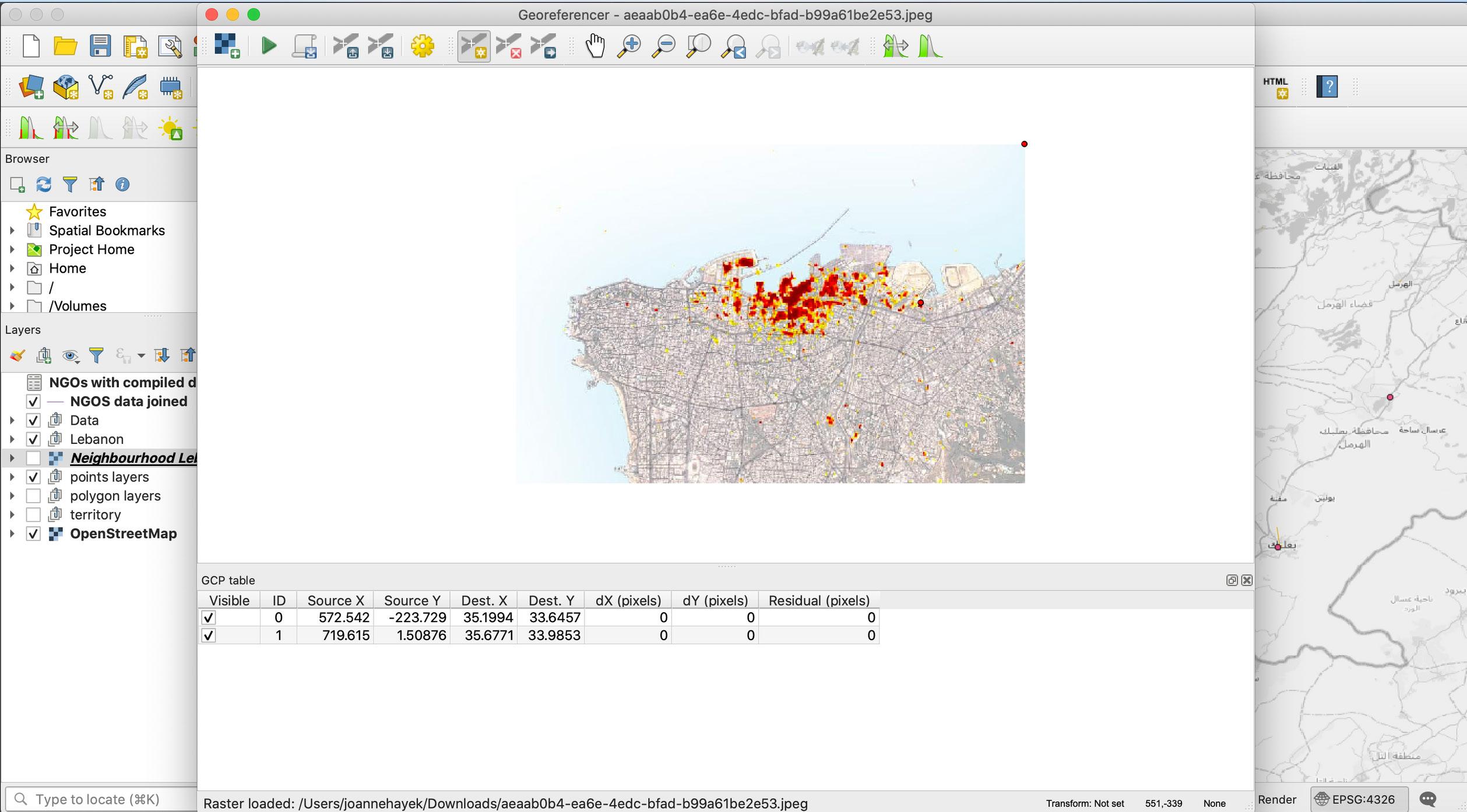Open Transformation Settings gear icon

[x=423, y=46]
